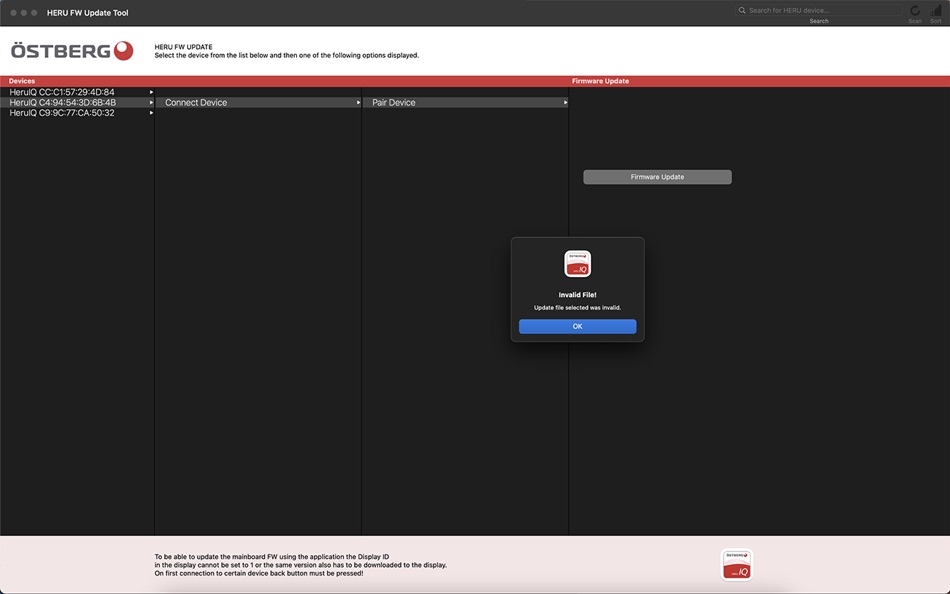The image size is (950, 594).
Task: Select device HeruIQ C9:9C:77:CA:50:32
Action: 77,113
